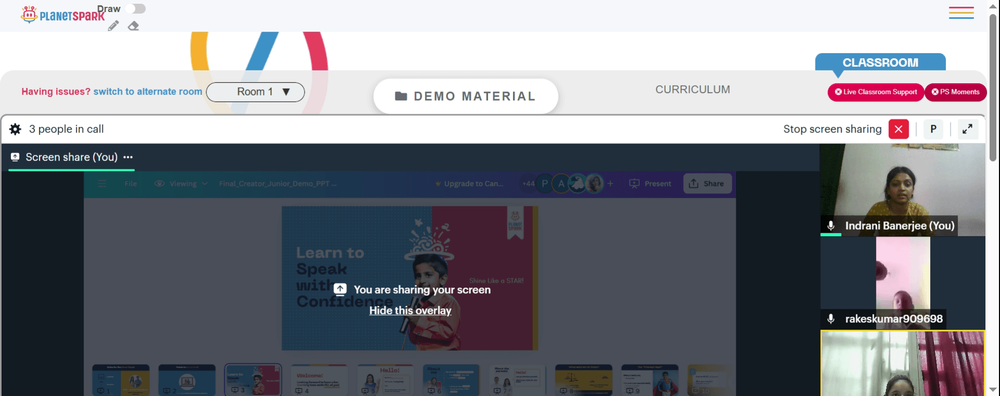Click Indrani Banerjee microphone icon

pos(831,226)
